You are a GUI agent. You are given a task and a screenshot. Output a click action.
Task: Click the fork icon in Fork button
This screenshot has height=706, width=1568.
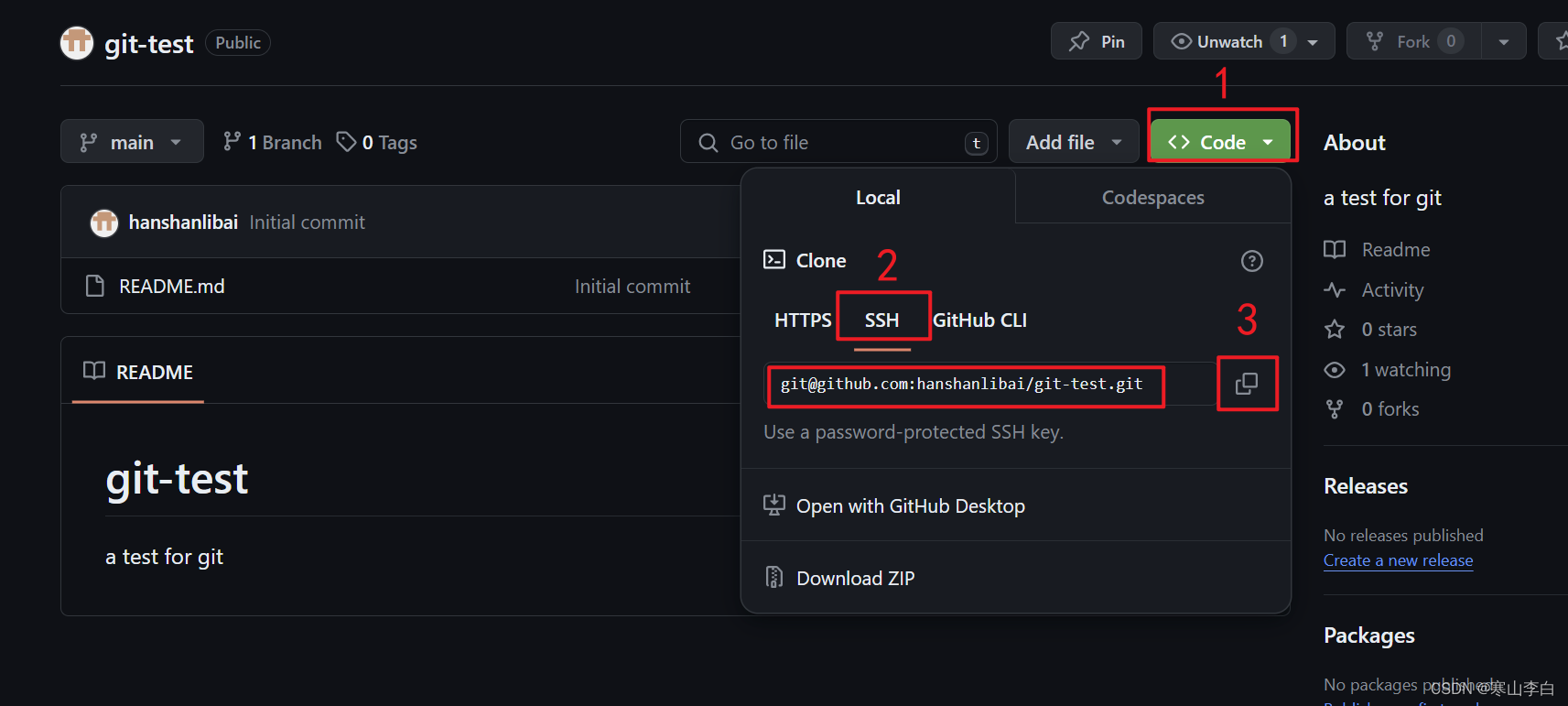(1374, 41)
